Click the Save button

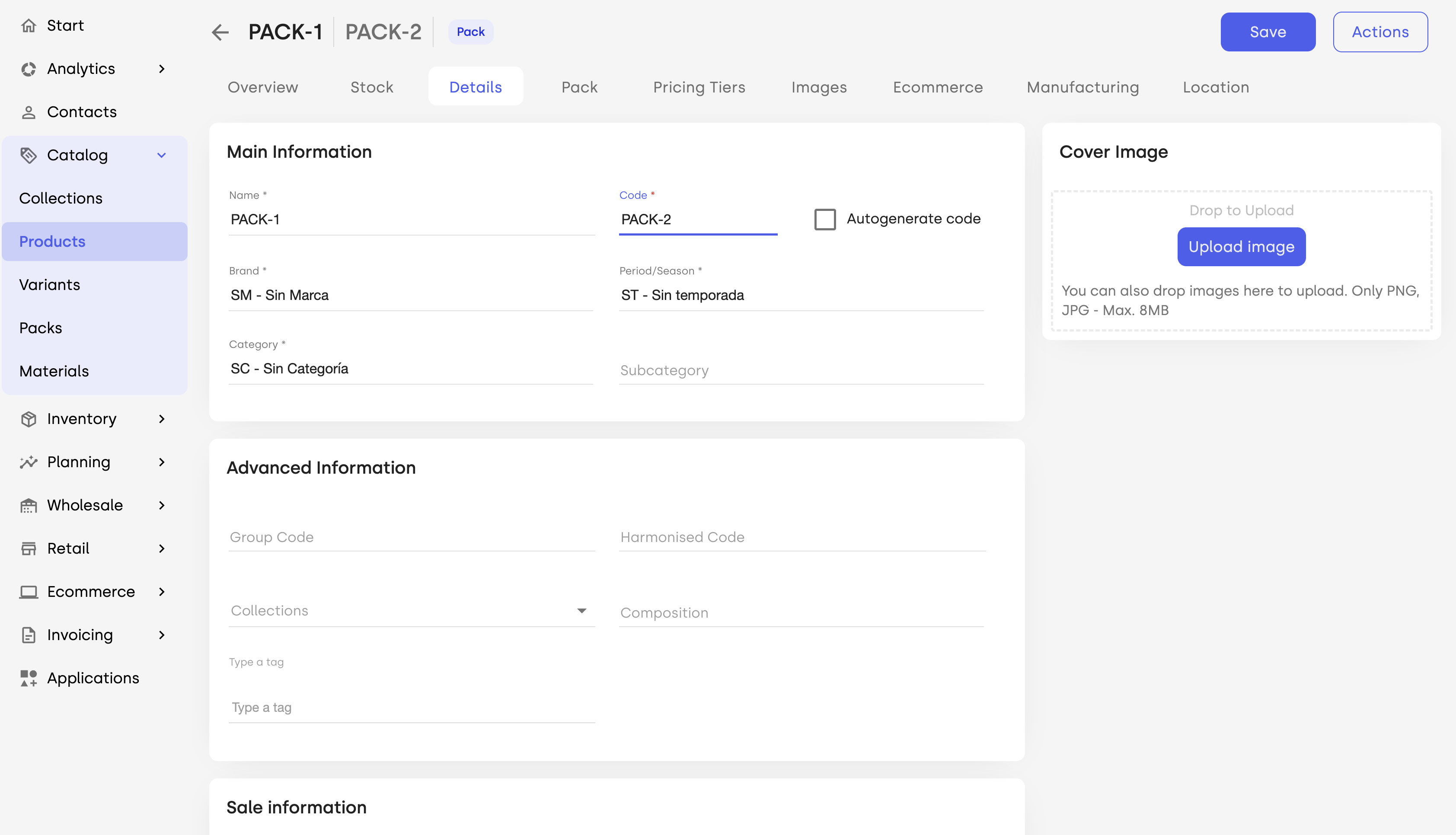pos(1268,32)
